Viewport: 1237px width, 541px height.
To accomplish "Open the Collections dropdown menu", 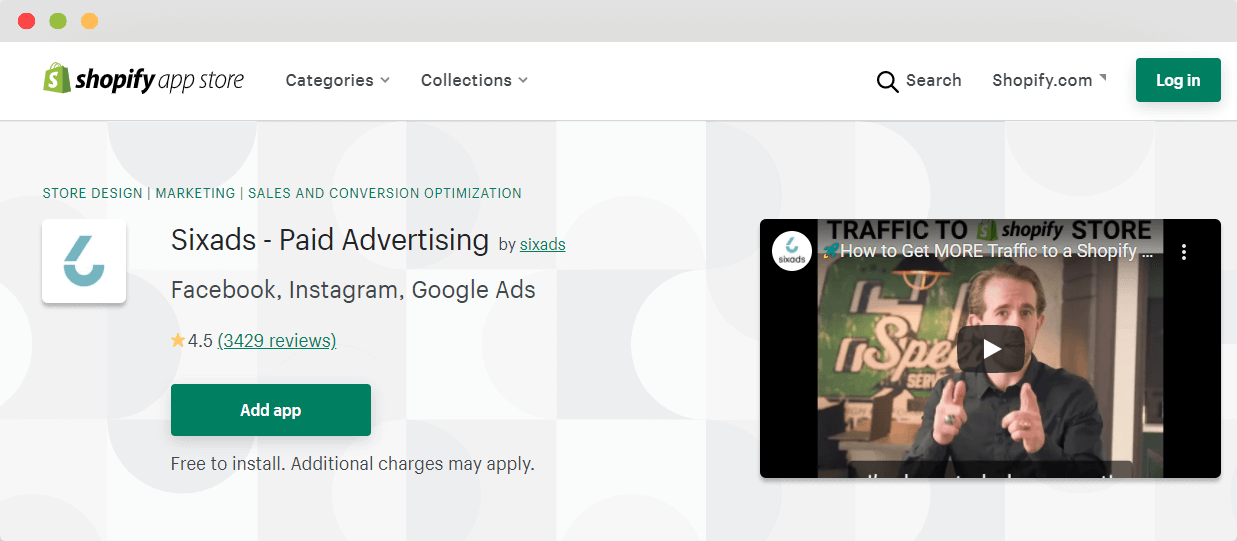I will pos(474,80).
